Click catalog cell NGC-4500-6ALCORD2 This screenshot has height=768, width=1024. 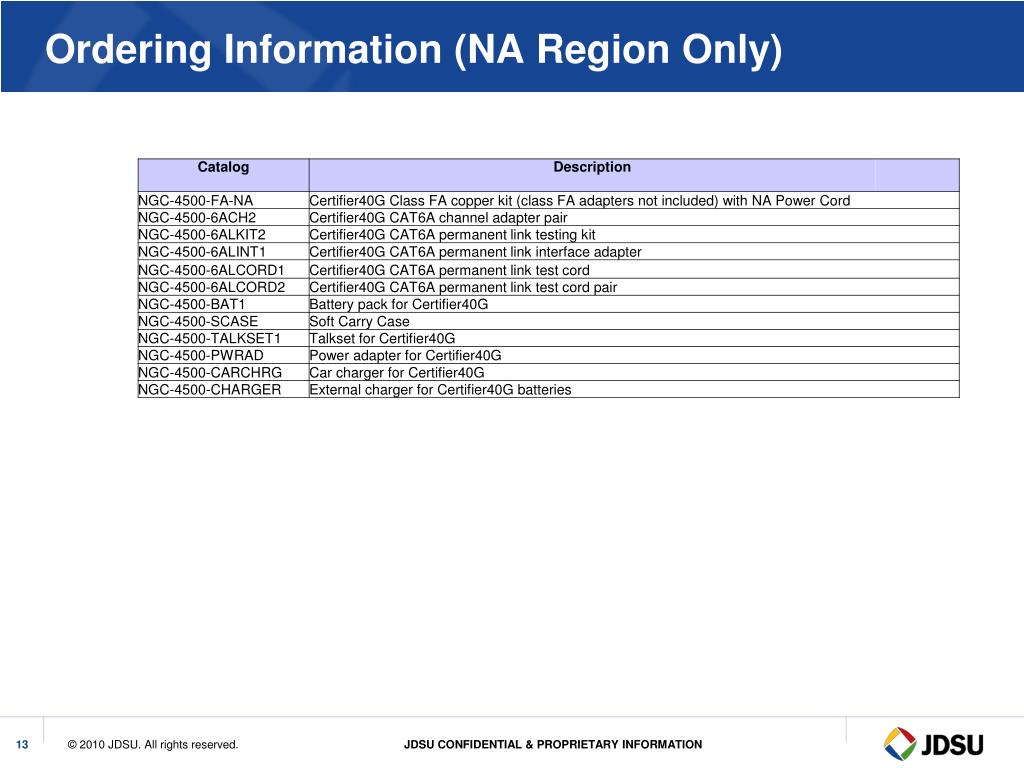pos(223,287)
